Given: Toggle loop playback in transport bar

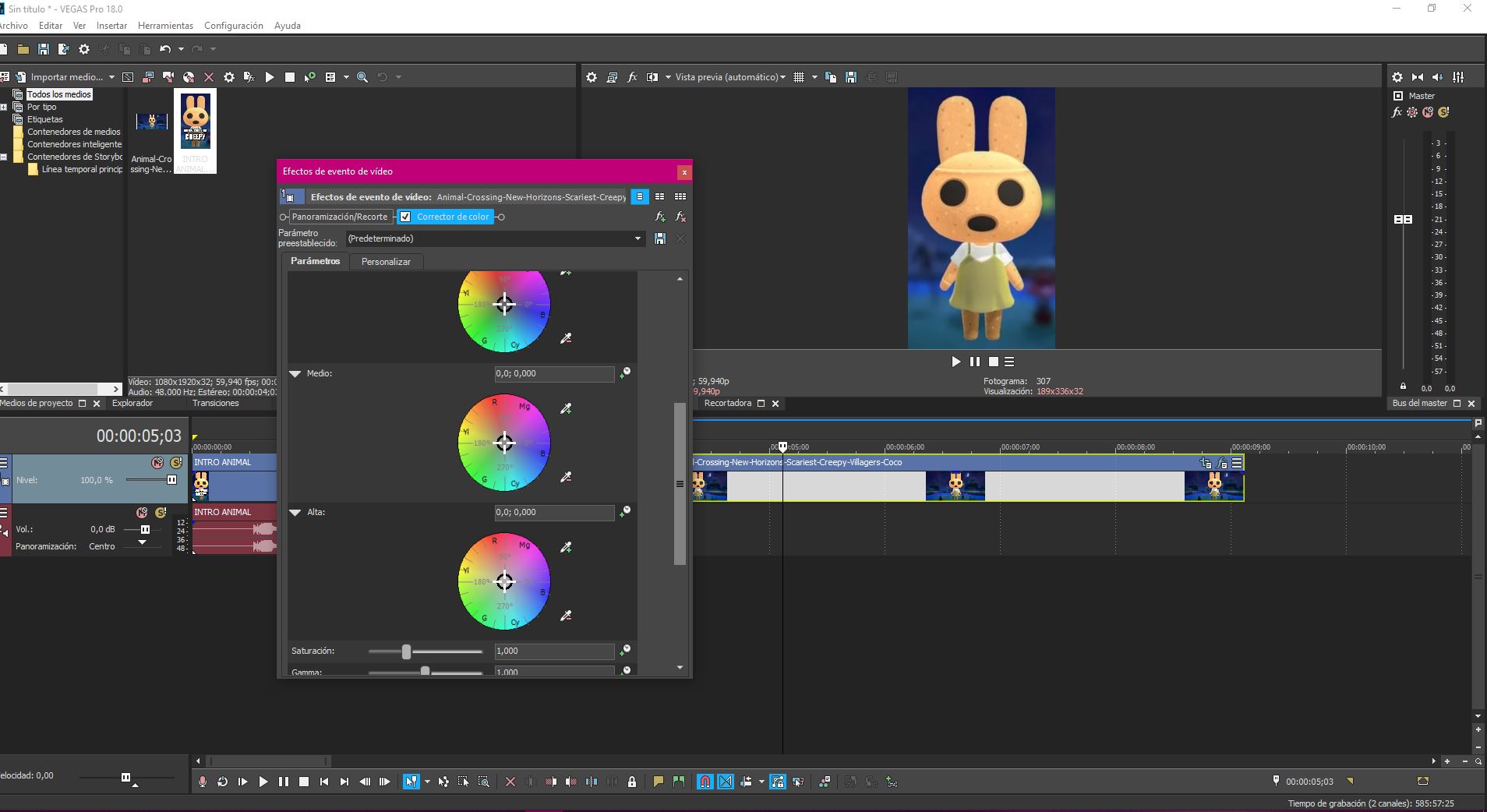Looking at the screenshot, I should 223,782.
